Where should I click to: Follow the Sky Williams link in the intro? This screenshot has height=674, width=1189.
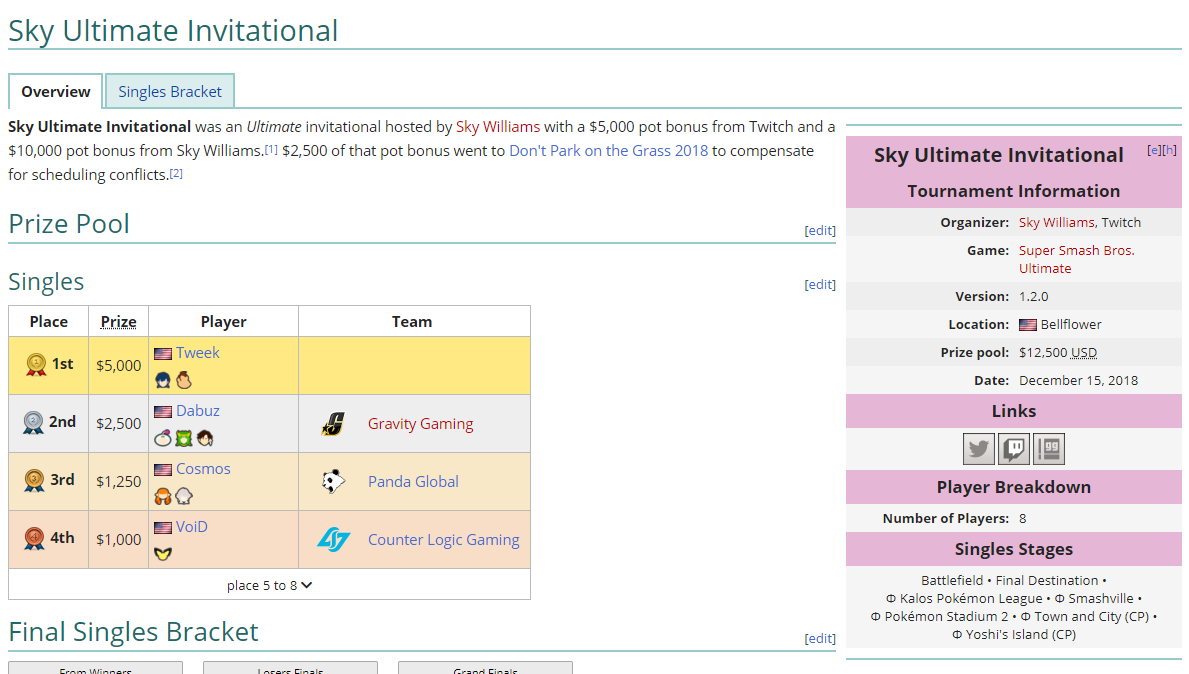pyautogui.click(x=498, y=127)
